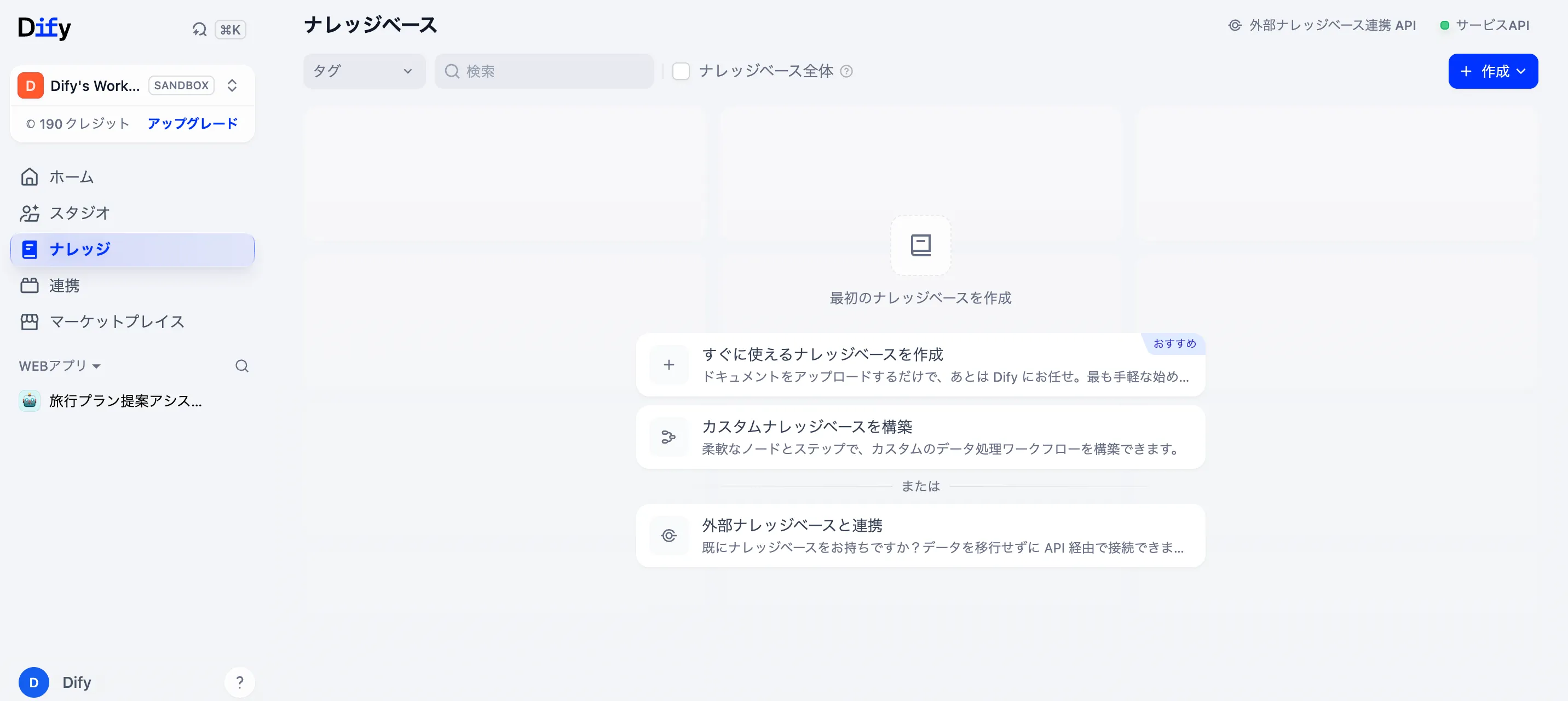Click the magnifier icon in search field
The image size is (1568, 701).
pyautogui.click(x=452, y=71)
